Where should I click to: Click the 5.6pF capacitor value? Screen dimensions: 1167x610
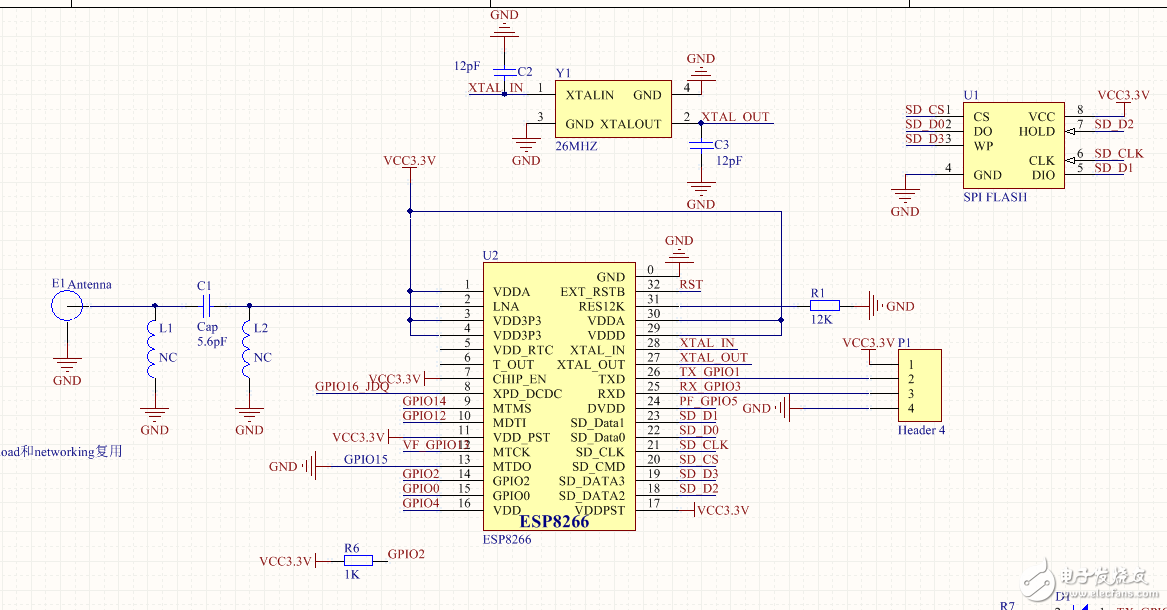coord(212,342)
